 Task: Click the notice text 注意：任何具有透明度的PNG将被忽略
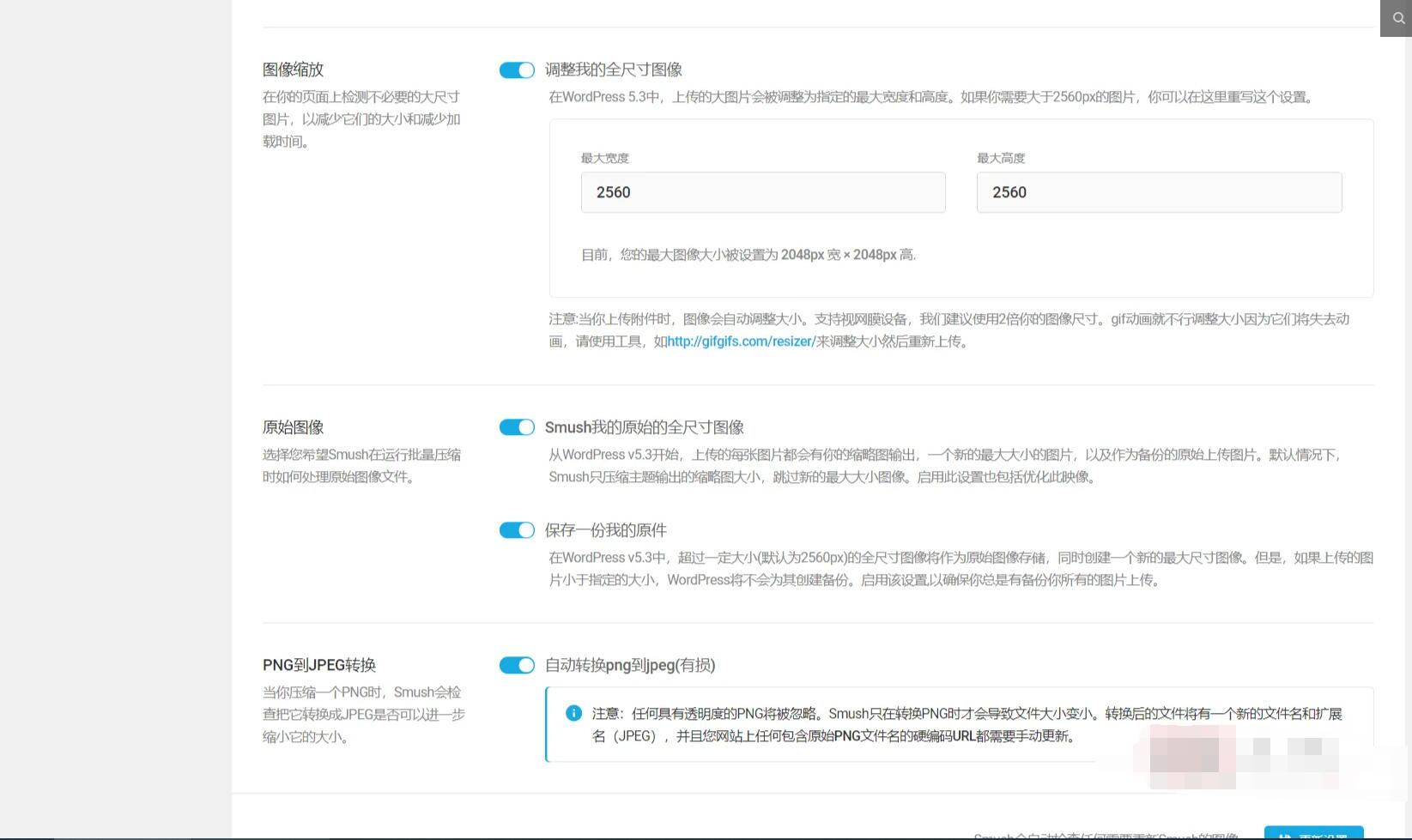(x=967, y=725)
